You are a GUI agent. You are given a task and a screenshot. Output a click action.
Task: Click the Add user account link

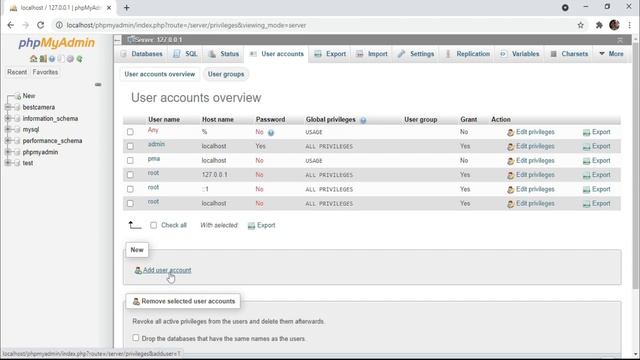pyautogui.click(x=167, y=270)
